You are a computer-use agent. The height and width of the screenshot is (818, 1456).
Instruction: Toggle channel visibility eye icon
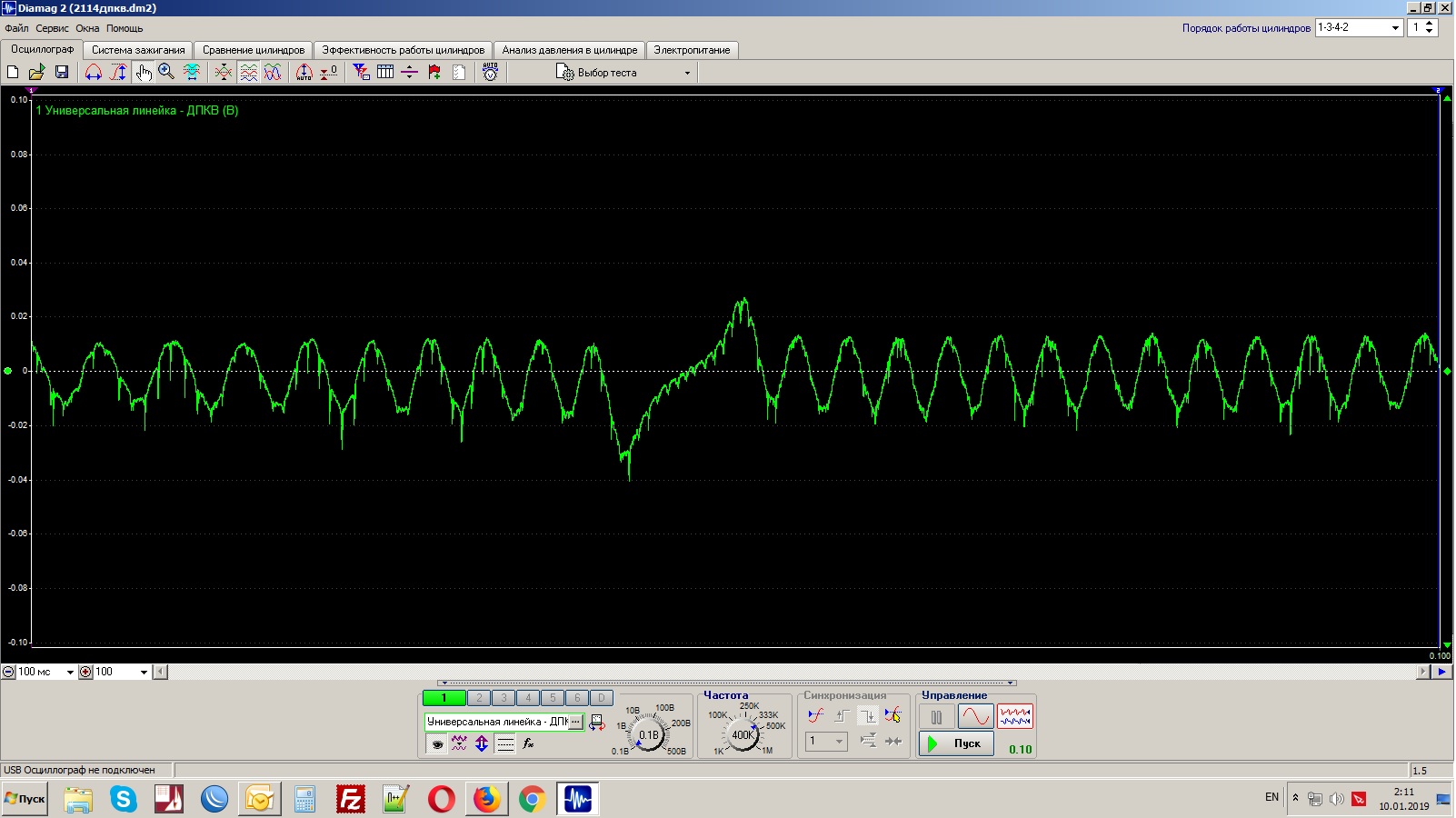(x=437, y=743)
